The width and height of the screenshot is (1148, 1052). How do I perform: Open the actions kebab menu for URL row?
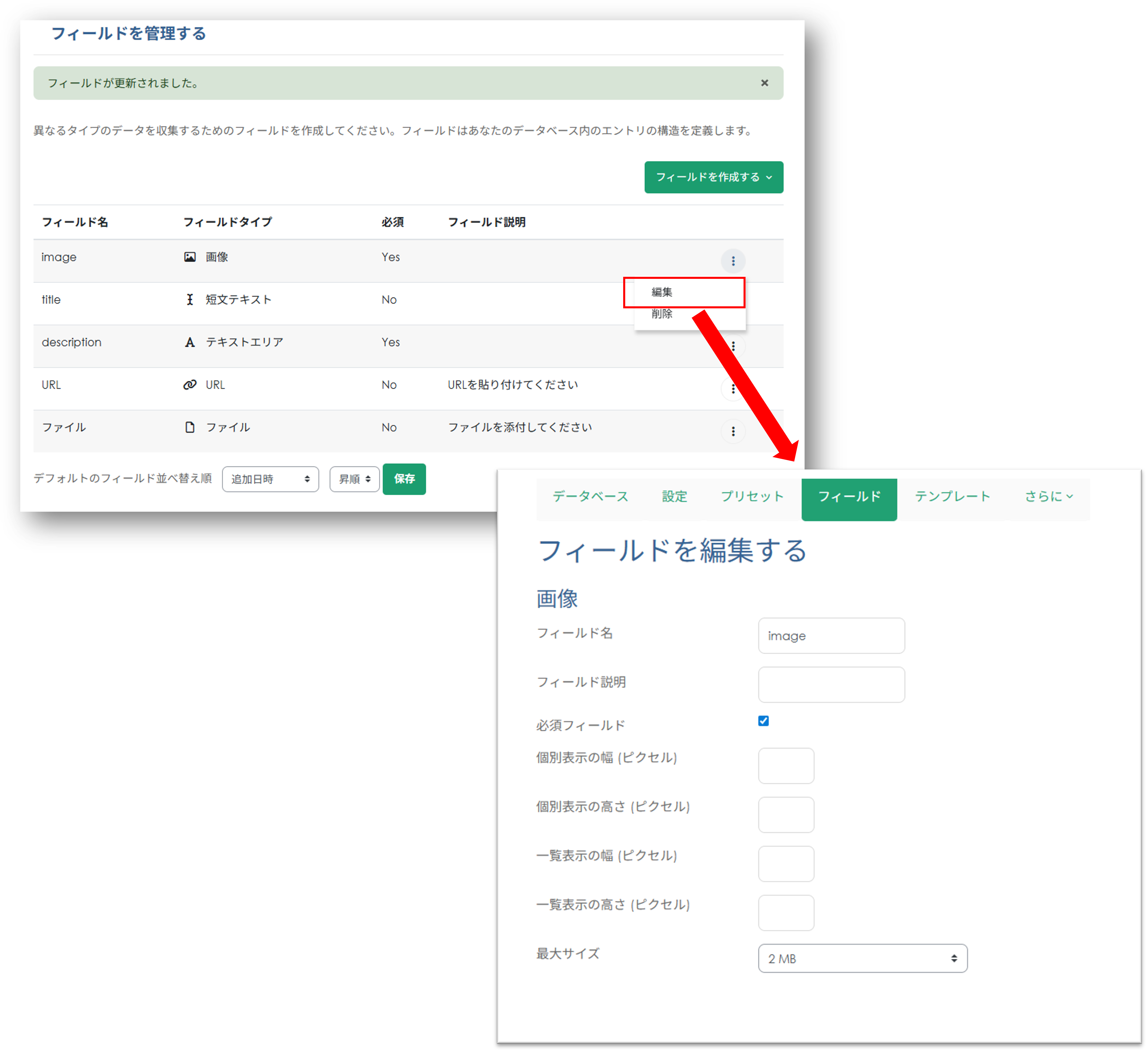click(x=733, y=389)
